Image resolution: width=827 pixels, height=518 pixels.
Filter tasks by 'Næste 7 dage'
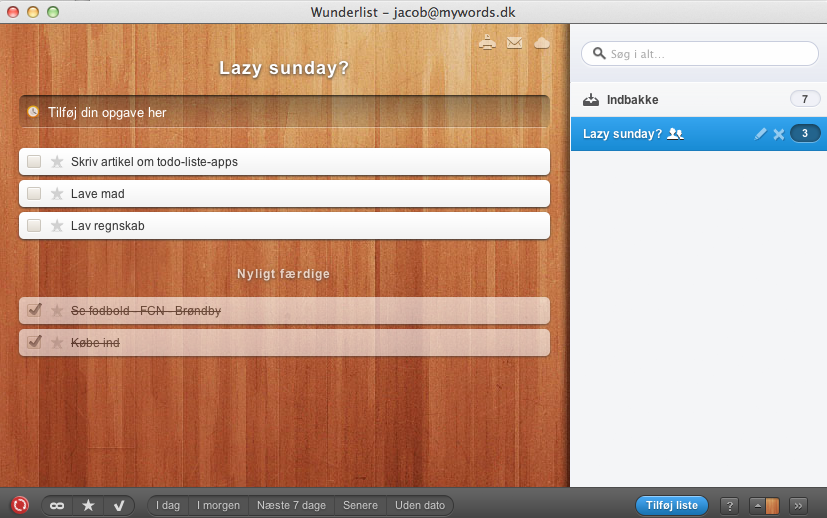291,505
